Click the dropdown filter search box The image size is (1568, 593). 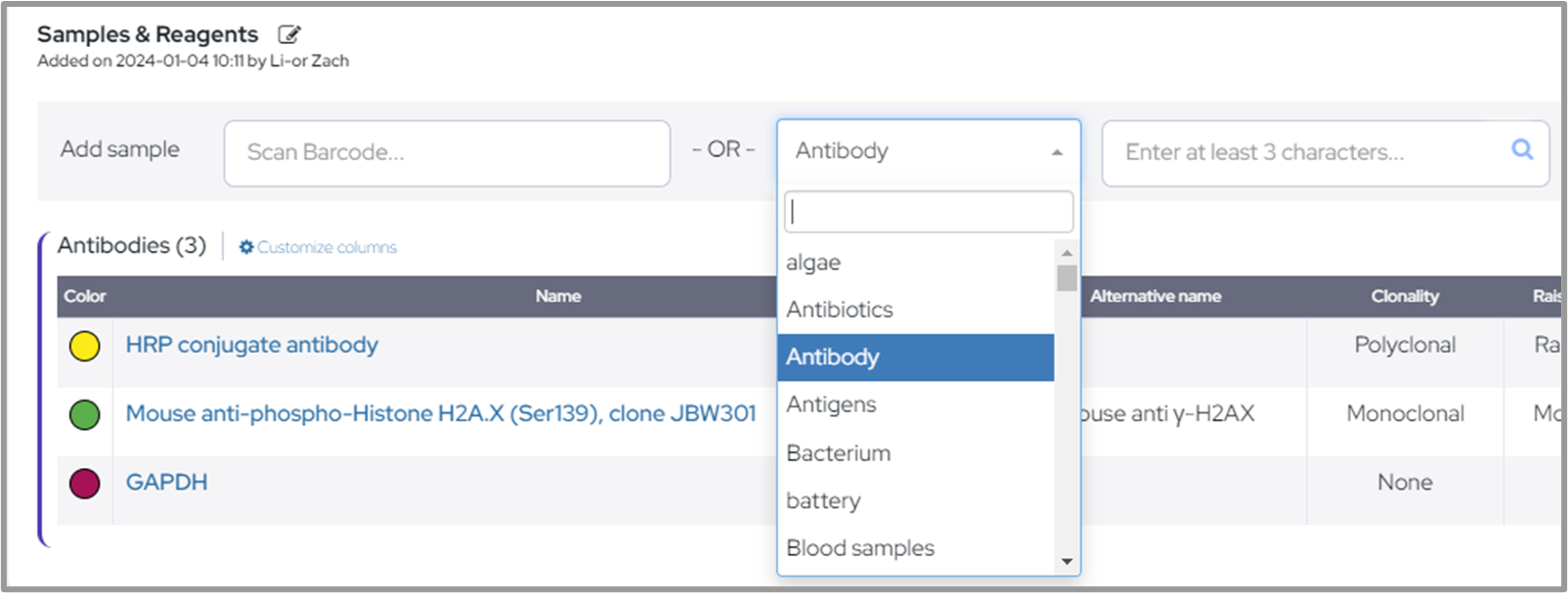tap(928, 212)
